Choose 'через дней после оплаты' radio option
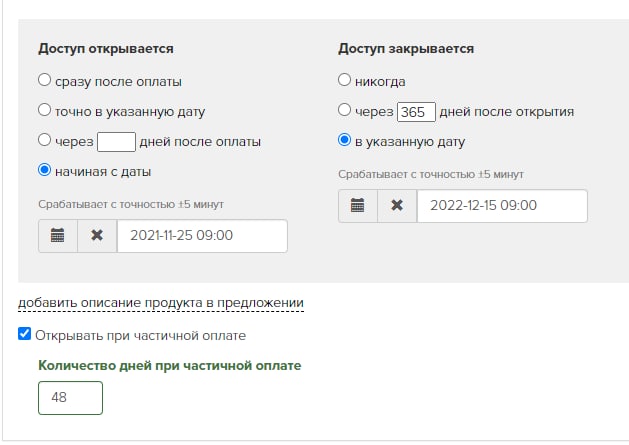This screenshot has height=445, width=629. point(45,140)
